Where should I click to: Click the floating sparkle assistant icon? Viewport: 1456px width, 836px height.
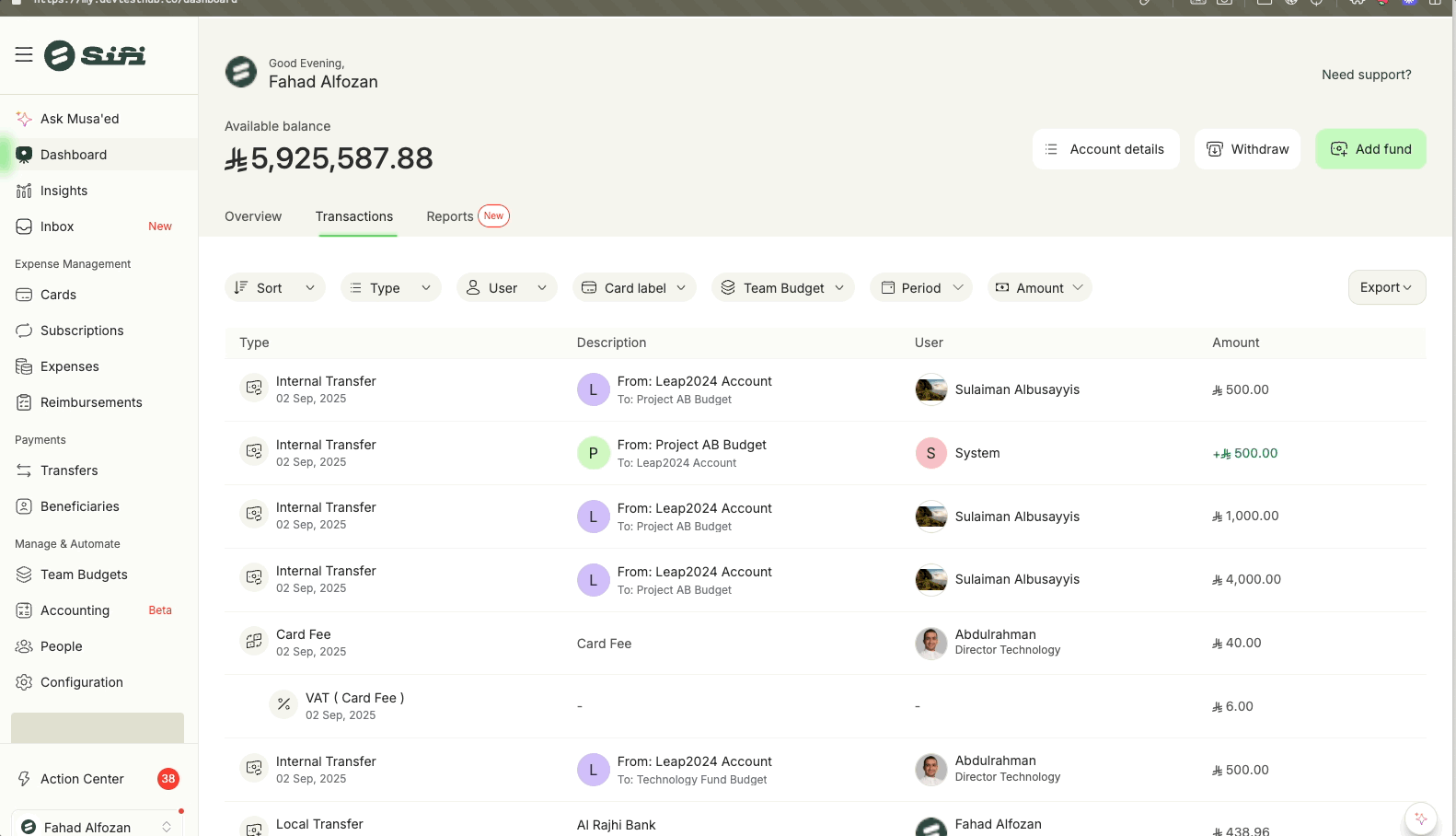(1420, 818)
